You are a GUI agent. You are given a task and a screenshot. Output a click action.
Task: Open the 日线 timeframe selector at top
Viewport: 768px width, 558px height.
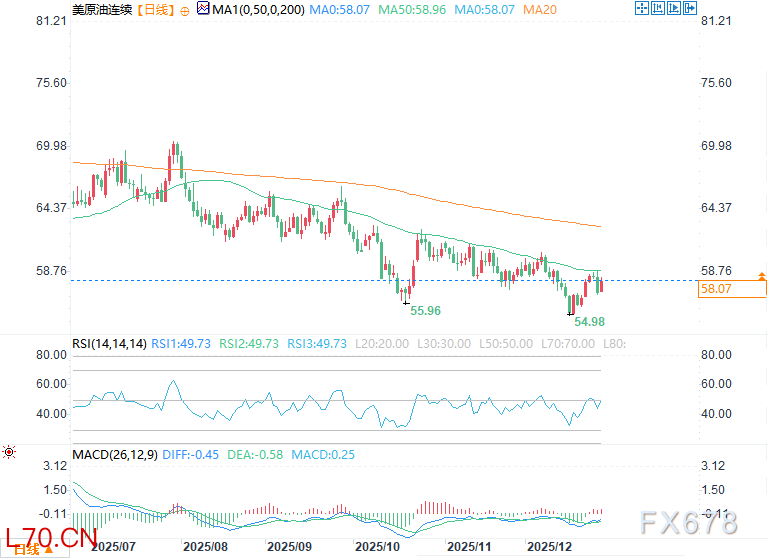point(154,10)
